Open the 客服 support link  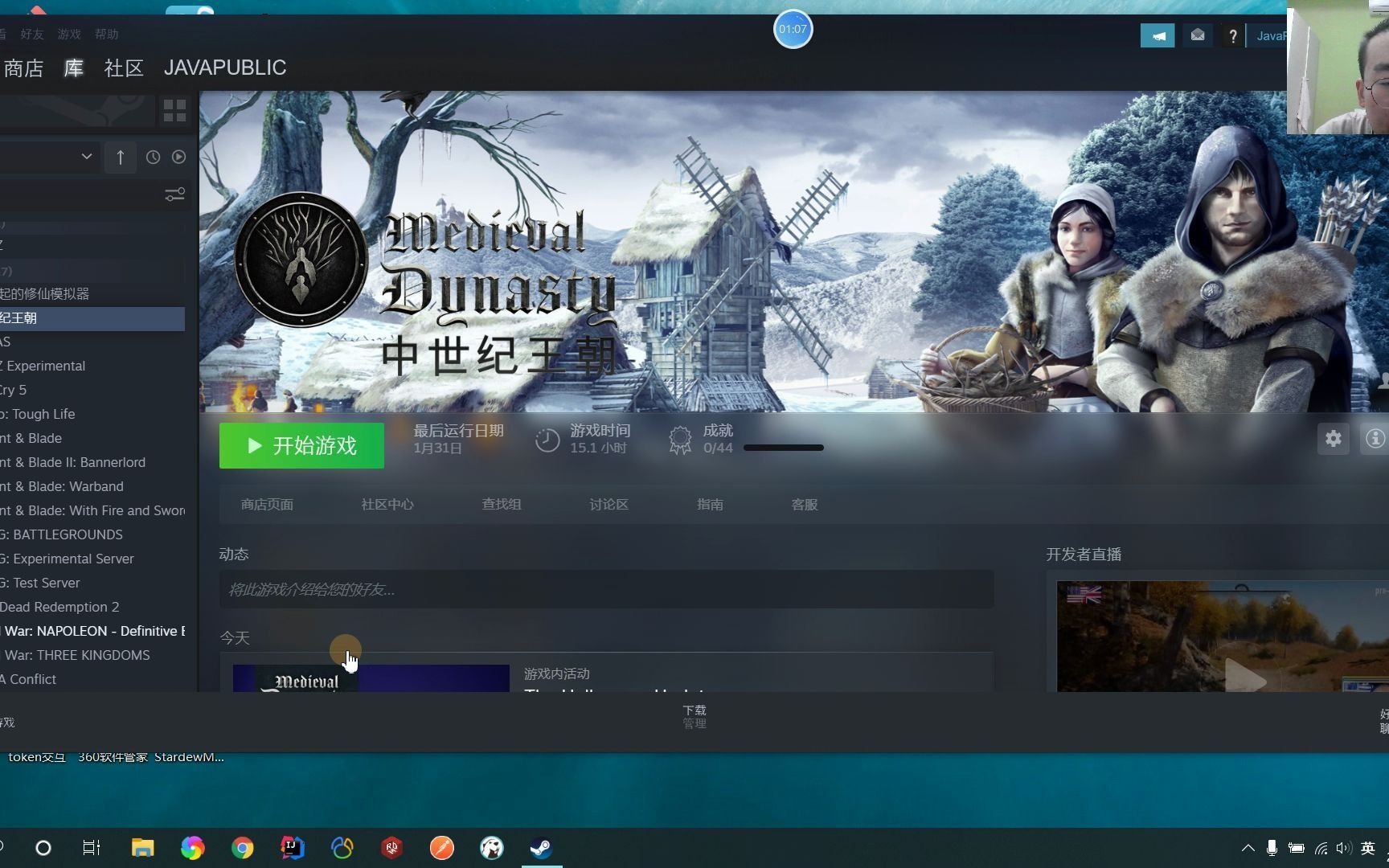805,505
